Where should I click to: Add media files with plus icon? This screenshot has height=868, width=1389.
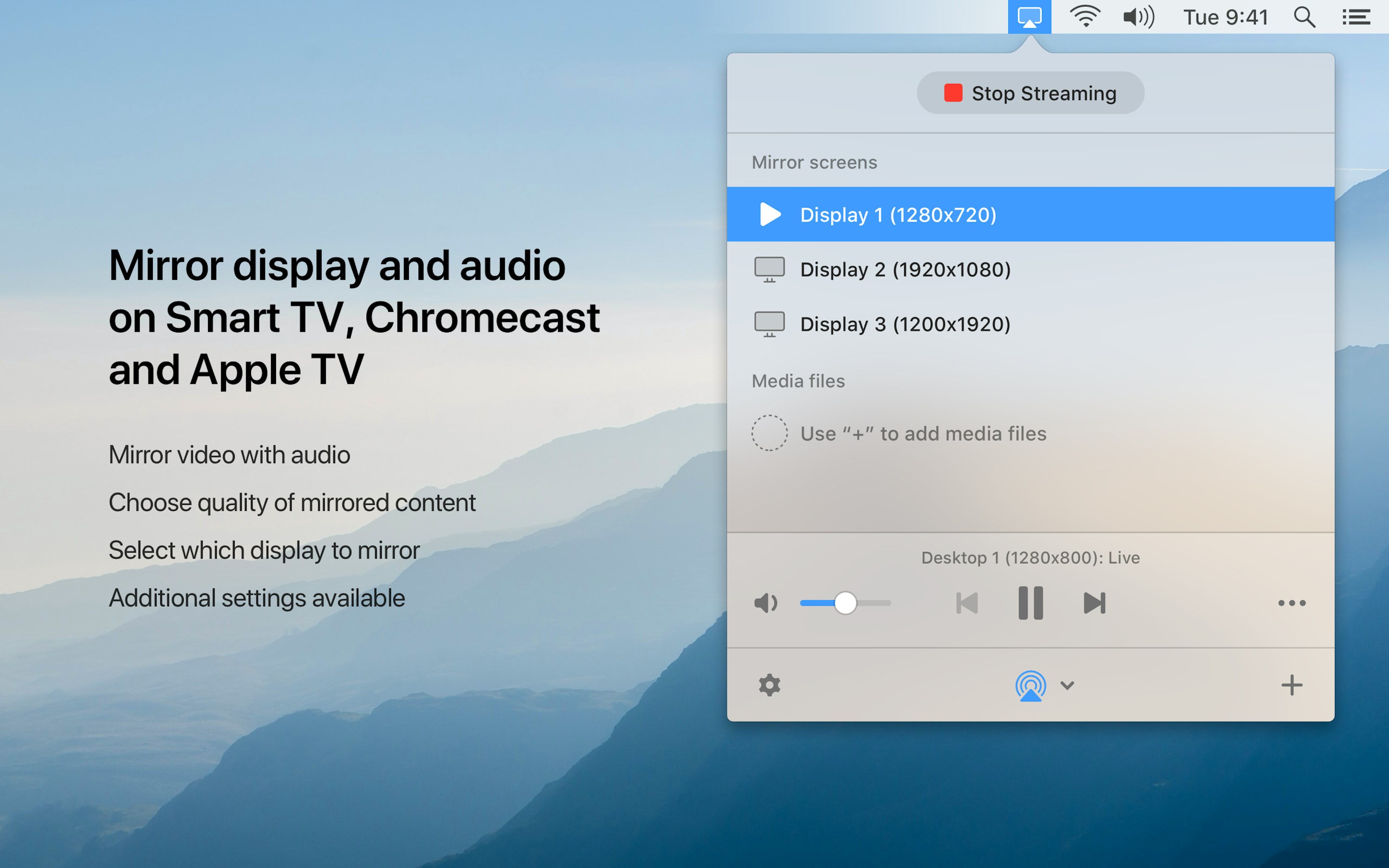[1291, 685]
